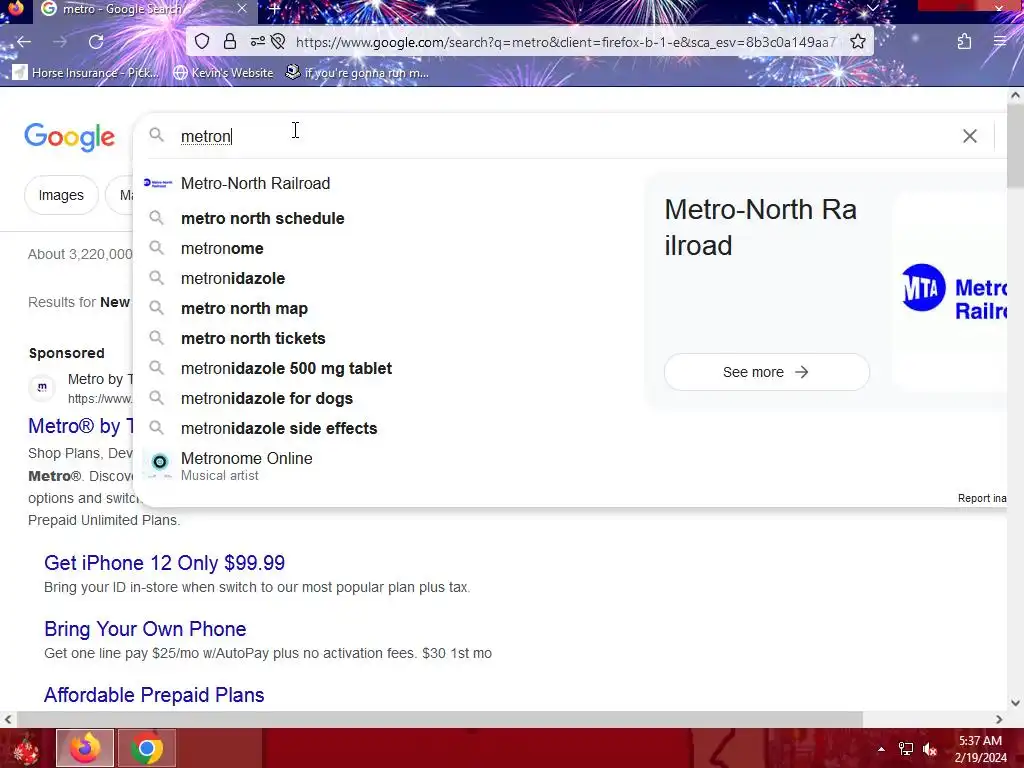This screenshot has width=1024, height=768.
Task: Choose 'metronidazole side effects' suggestion
Action: [x=279, y=428]
